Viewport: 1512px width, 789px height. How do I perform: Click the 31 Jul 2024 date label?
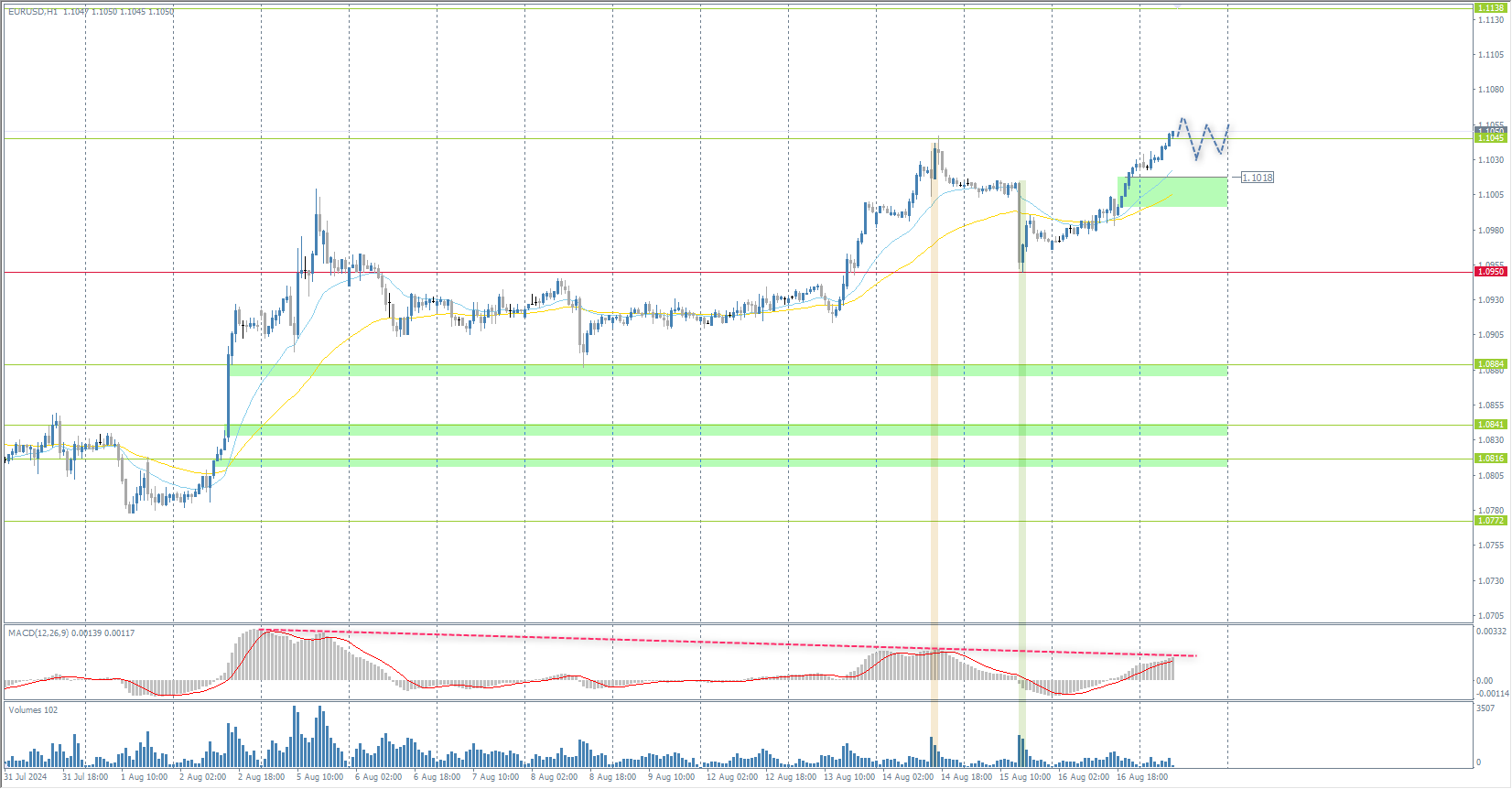click(x=26, y=777)
